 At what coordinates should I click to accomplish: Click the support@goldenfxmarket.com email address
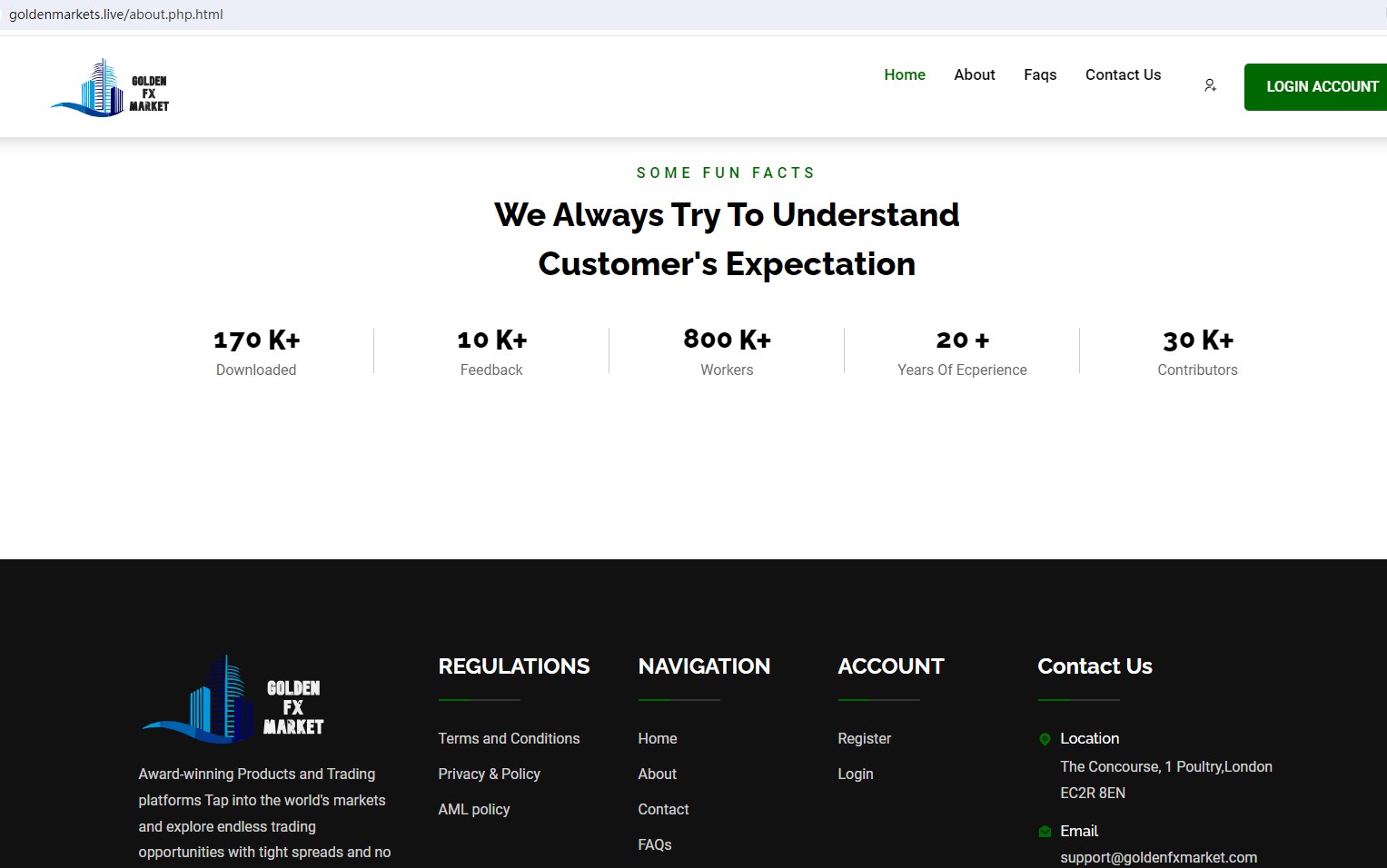click(1158, 857)
